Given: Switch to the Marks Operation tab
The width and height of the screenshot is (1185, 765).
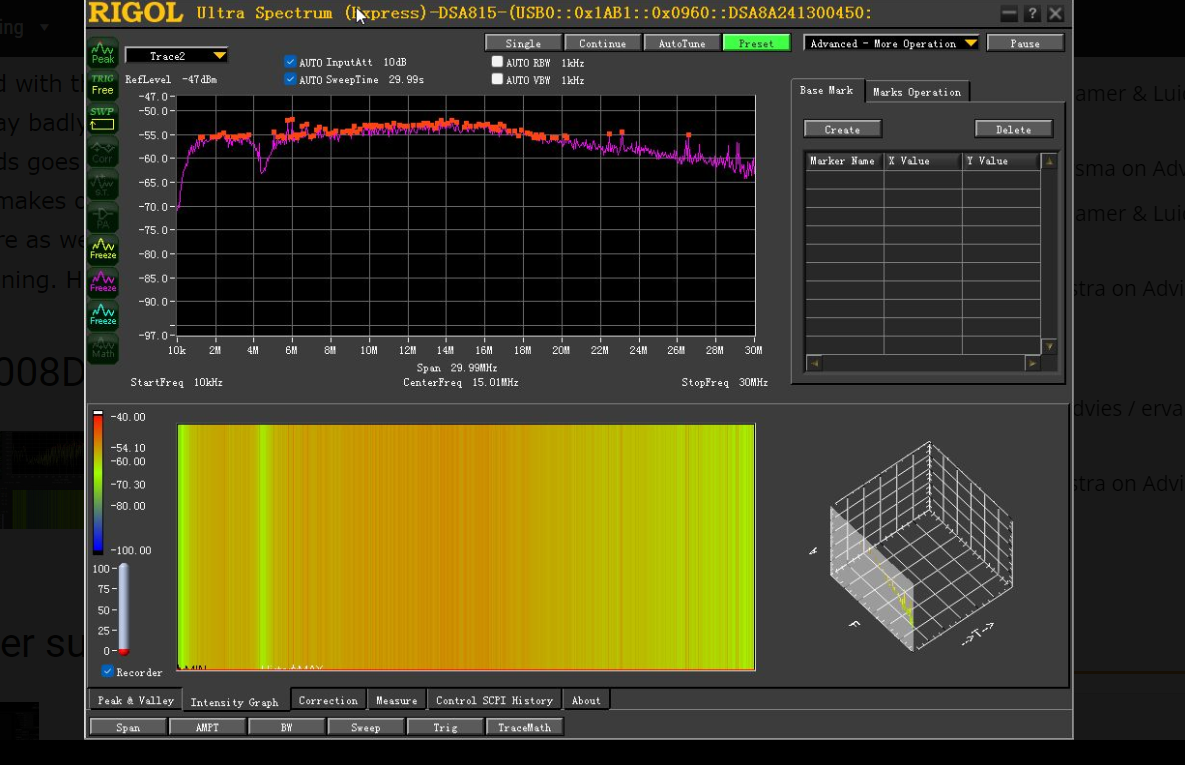Looking at the screenshot, I should [916, 92].
